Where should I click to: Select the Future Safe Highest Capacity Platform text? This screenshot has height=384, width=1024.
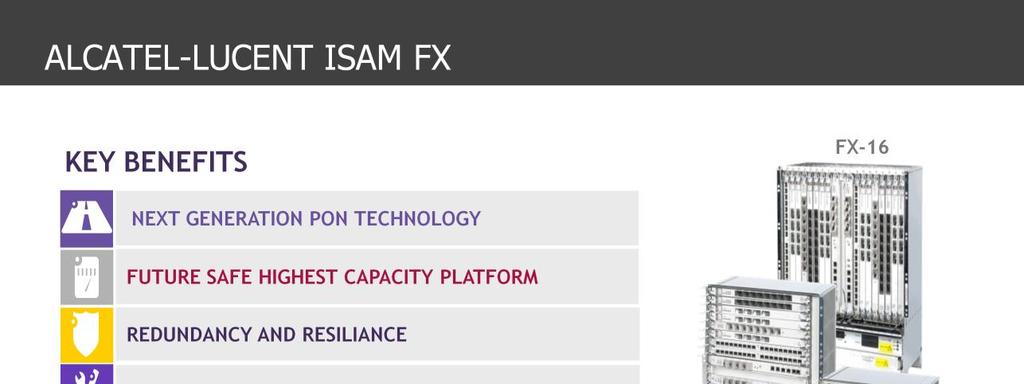coord(332,277)
